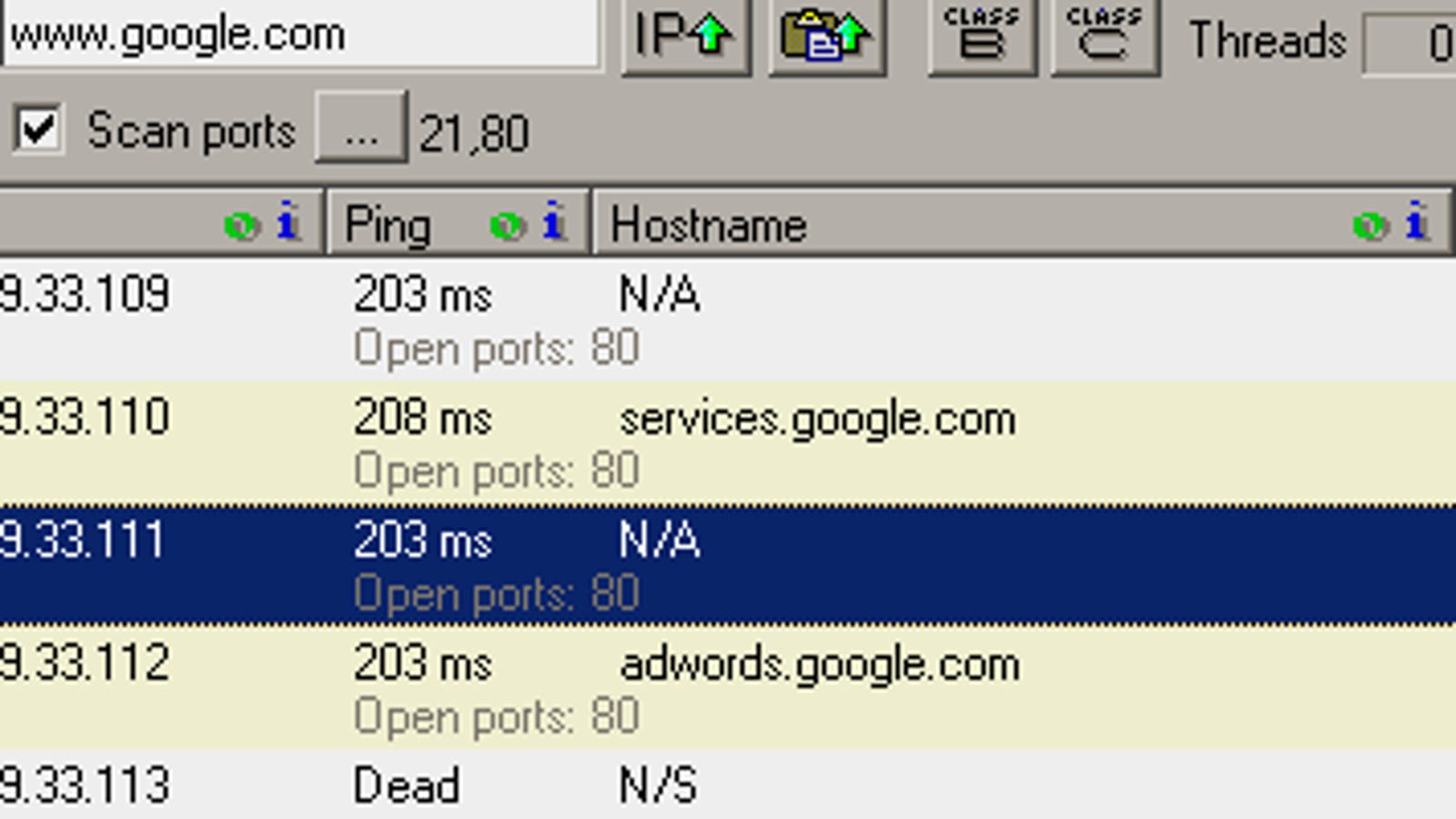Select the row ending in 33.110
This screenshot has width=1456, height=819.
click(x=728, y=443)
